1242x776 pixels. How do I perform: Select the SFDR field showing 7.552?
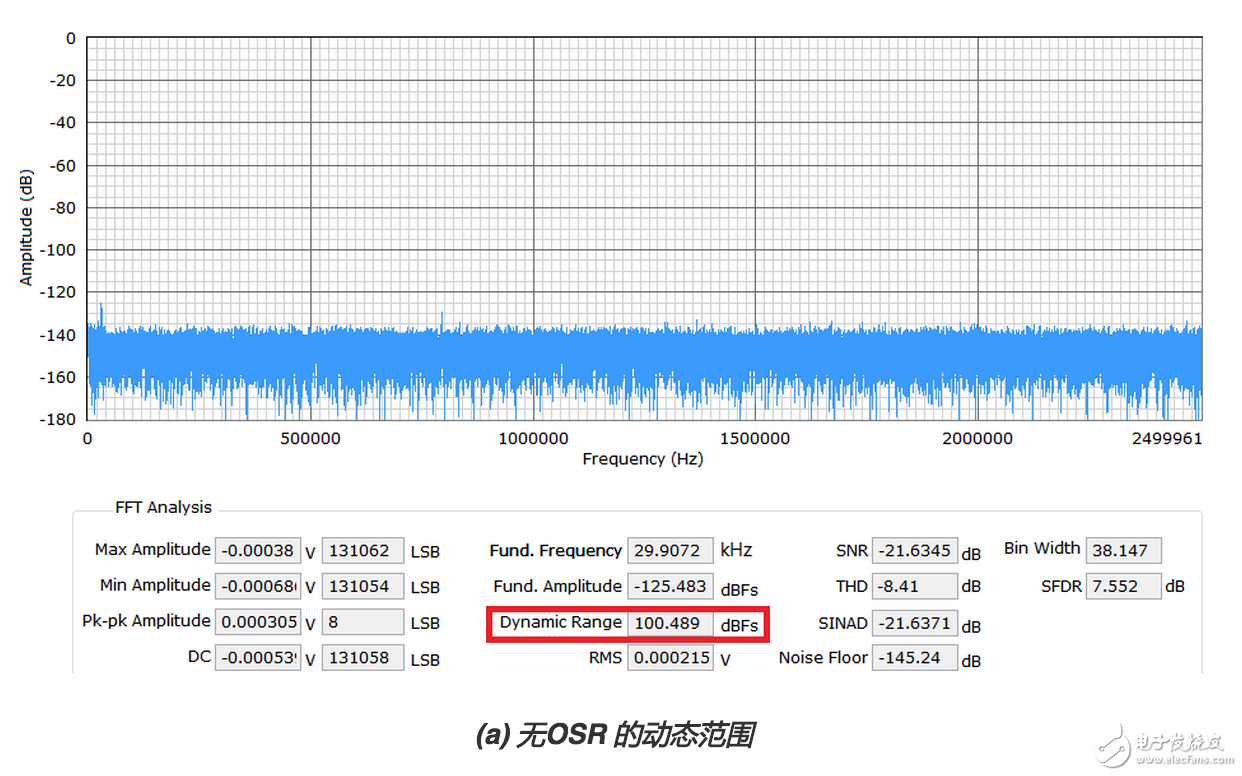(x=1123, y=586)
